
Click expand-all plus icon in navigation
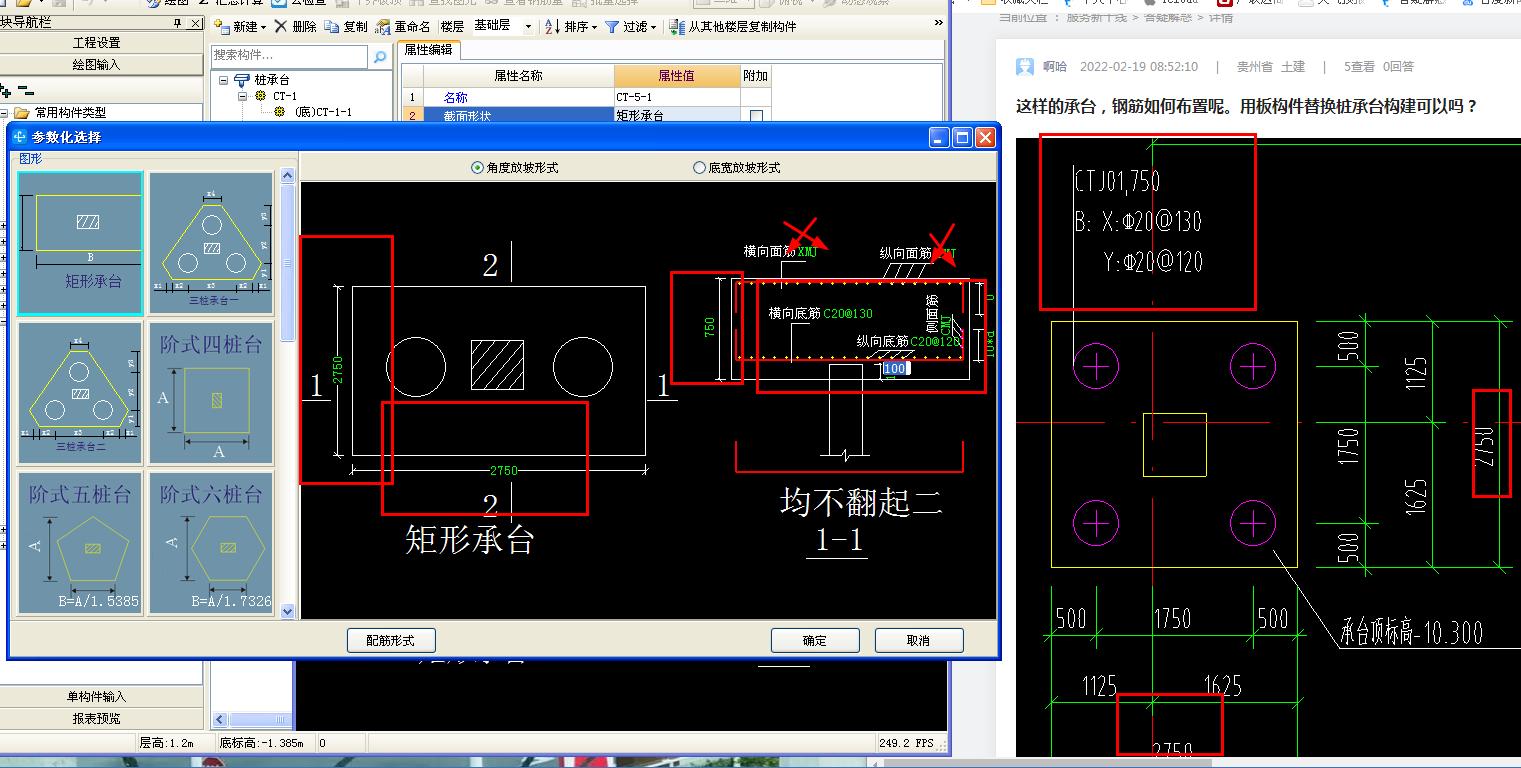tap(6, 91)
